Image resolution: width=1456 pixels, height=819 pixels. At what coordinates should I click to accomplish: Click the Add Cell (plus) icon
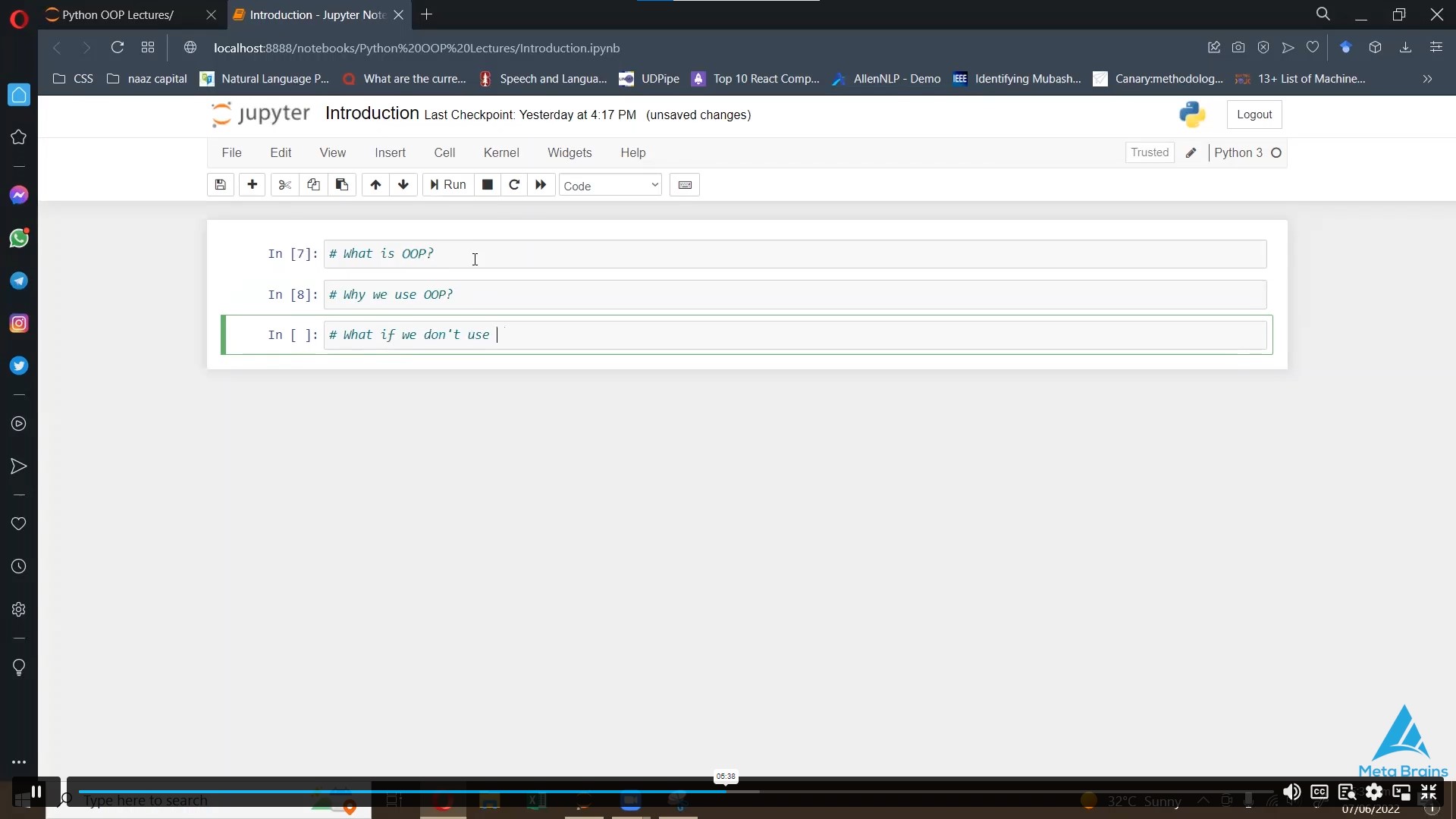click(252, 184)
